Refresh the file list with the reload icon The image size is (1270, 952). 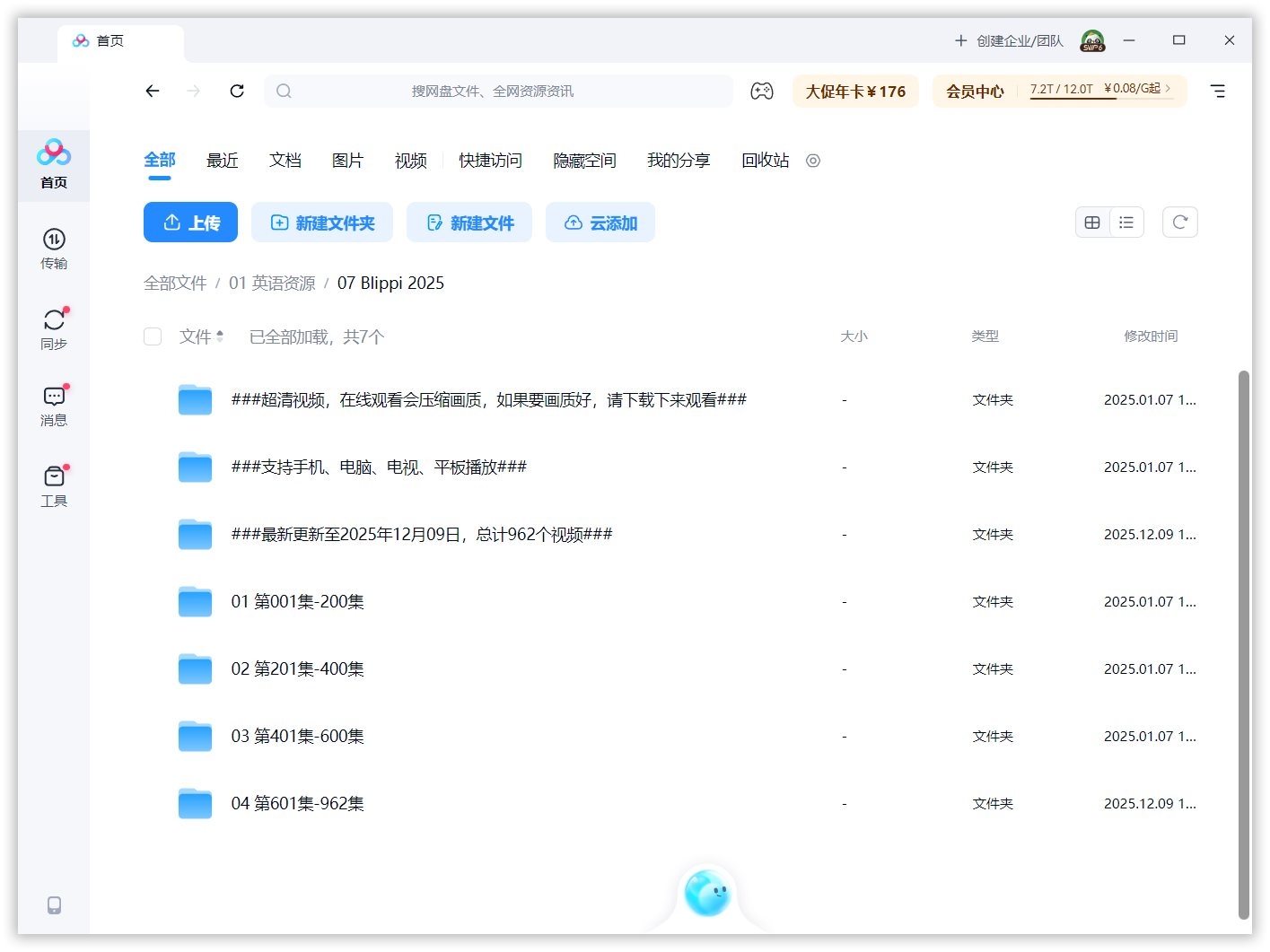tap(1179, 222)
